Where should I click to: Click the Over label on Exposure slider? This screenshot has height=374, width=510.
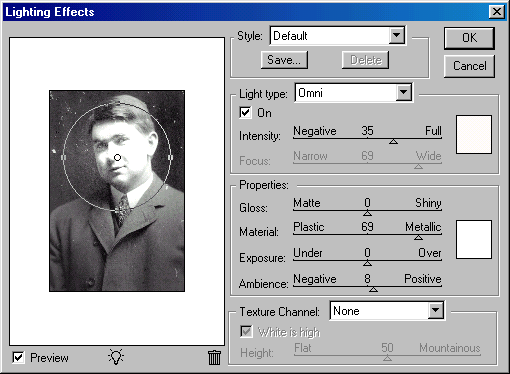pos(430,253)
